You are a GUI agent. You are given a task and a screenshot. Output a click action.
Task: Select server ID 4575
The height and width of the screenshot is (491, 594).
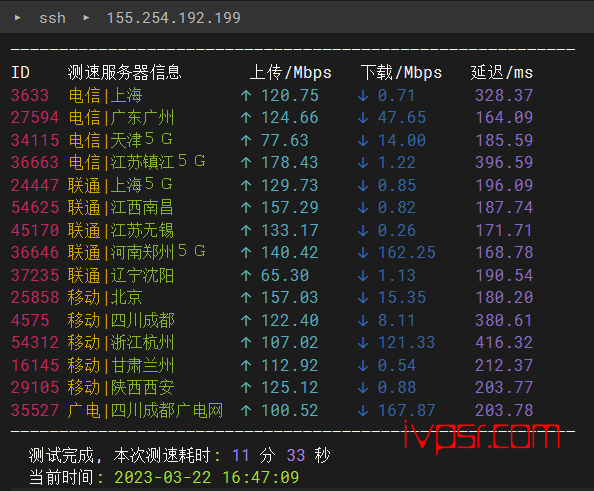pos(30,321)
